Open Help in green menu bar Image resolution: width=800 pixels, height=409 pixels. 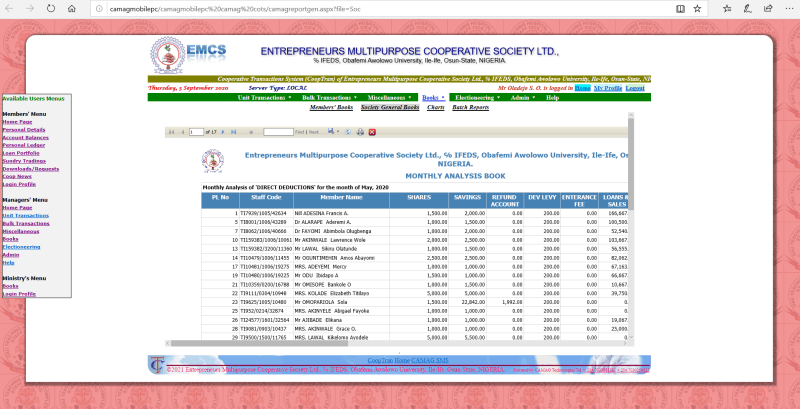(553, 97)
